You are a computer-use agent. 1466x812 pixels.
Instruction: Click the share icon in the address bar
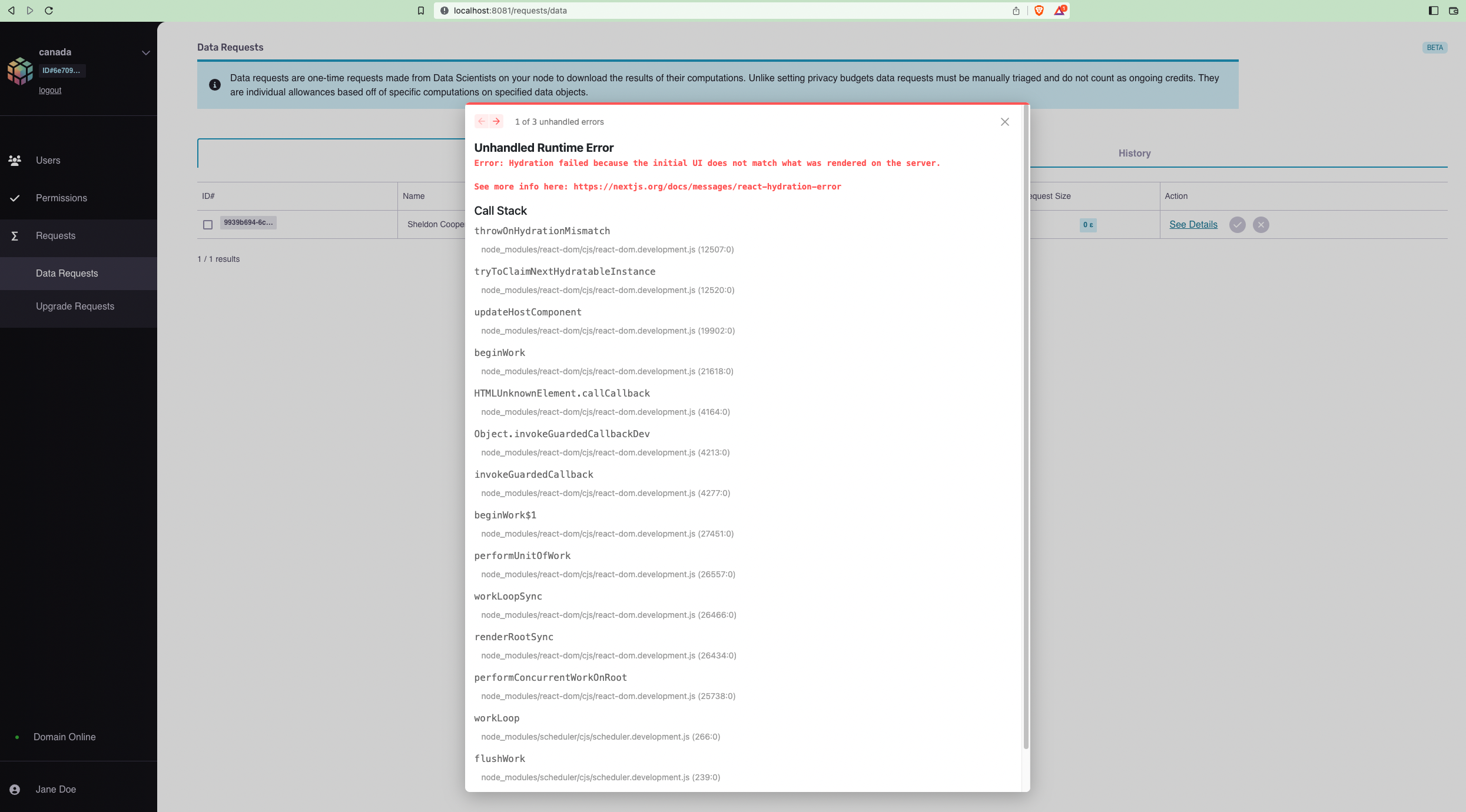1015,11
